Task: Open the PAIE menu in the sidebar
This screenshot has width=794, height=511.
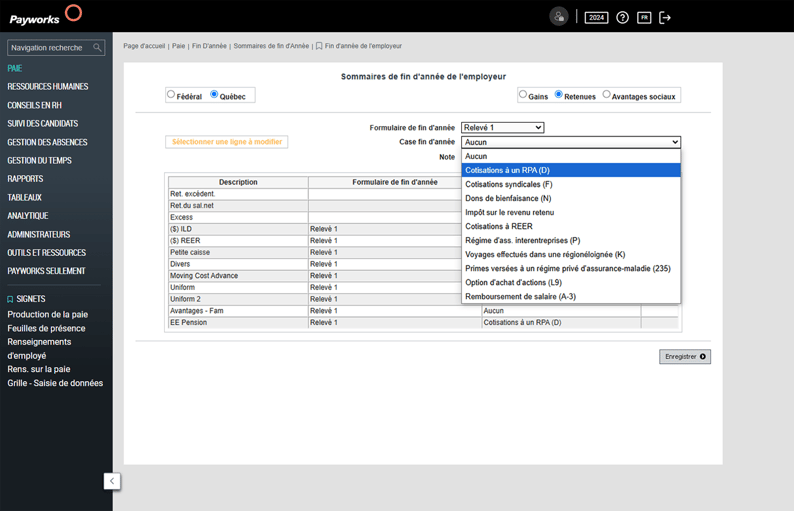Action: 15,68
